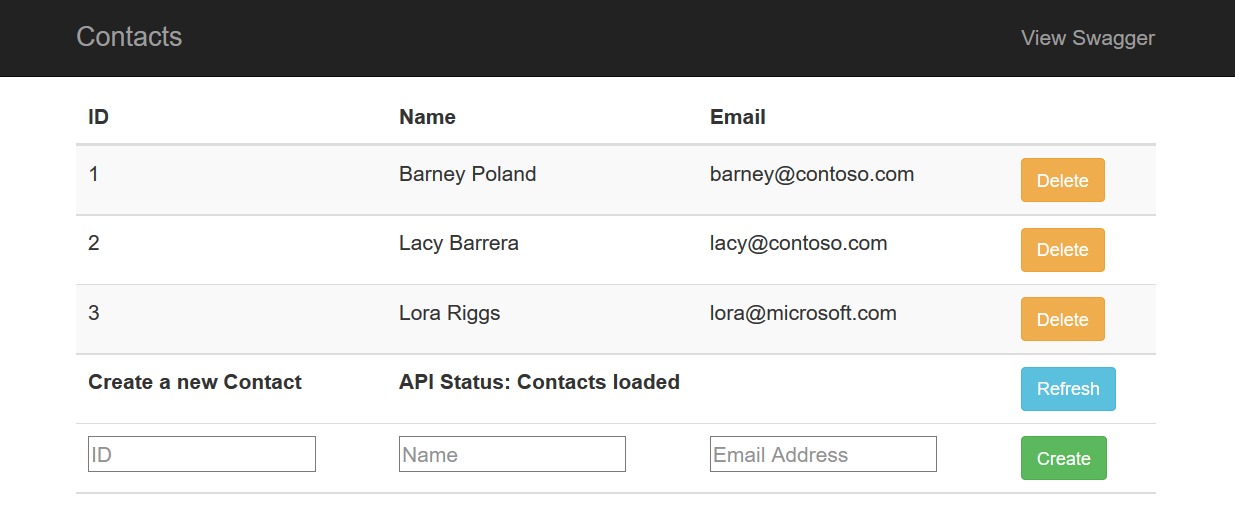
Task: Click the Contacts brand title in the navbar
Action: click(129, 37)
